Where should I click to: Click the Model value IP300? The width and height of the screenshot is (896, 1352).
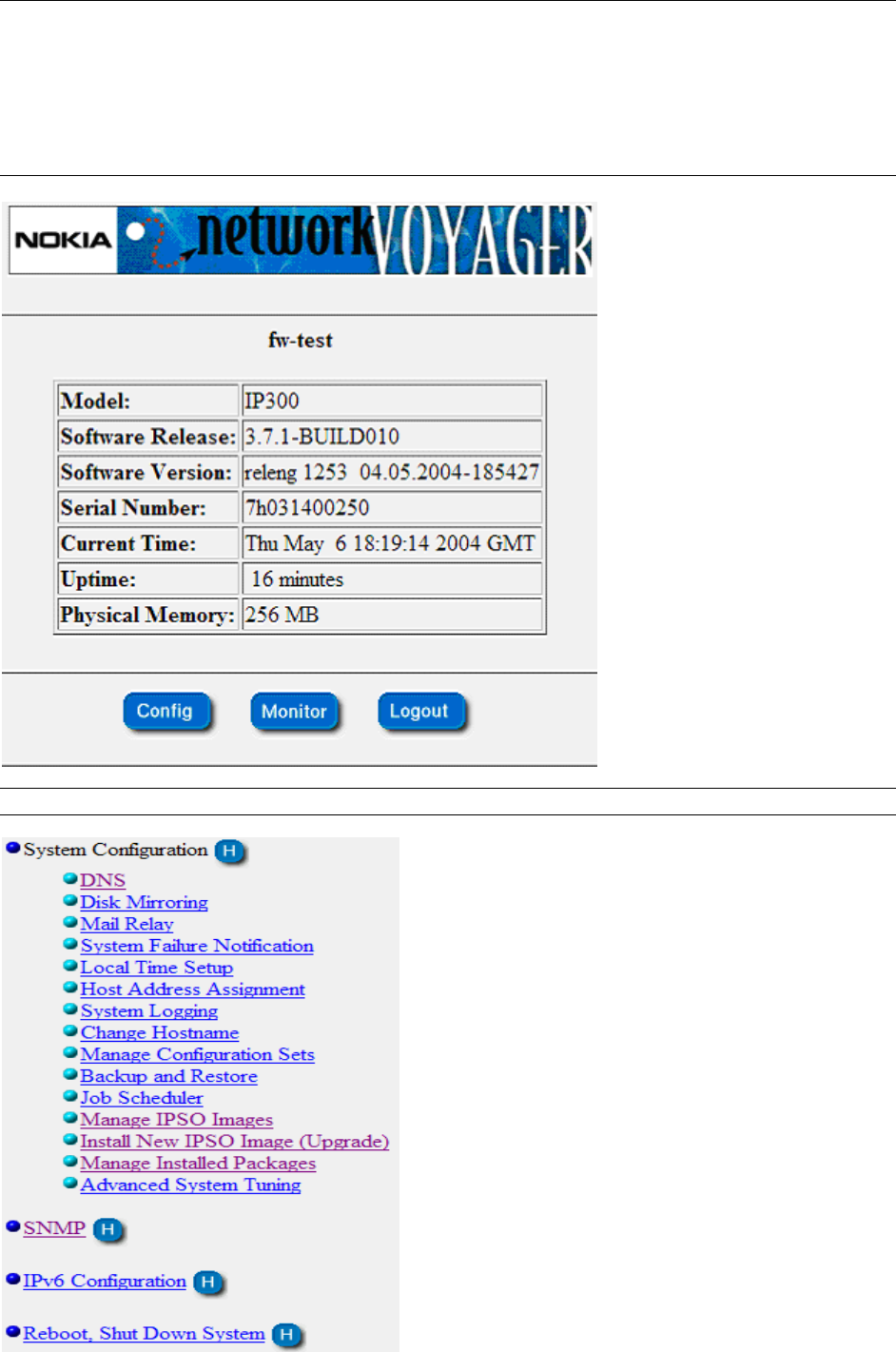272,401
